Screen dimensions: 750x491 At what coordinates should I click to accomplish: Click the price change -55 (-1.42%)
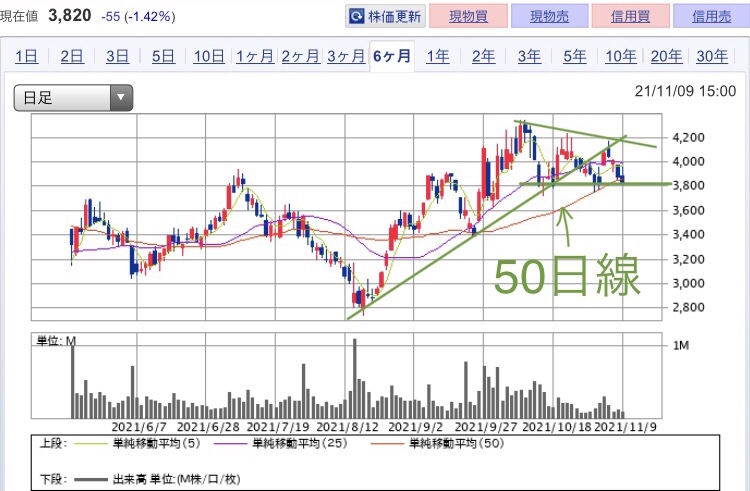coord(138,17)
